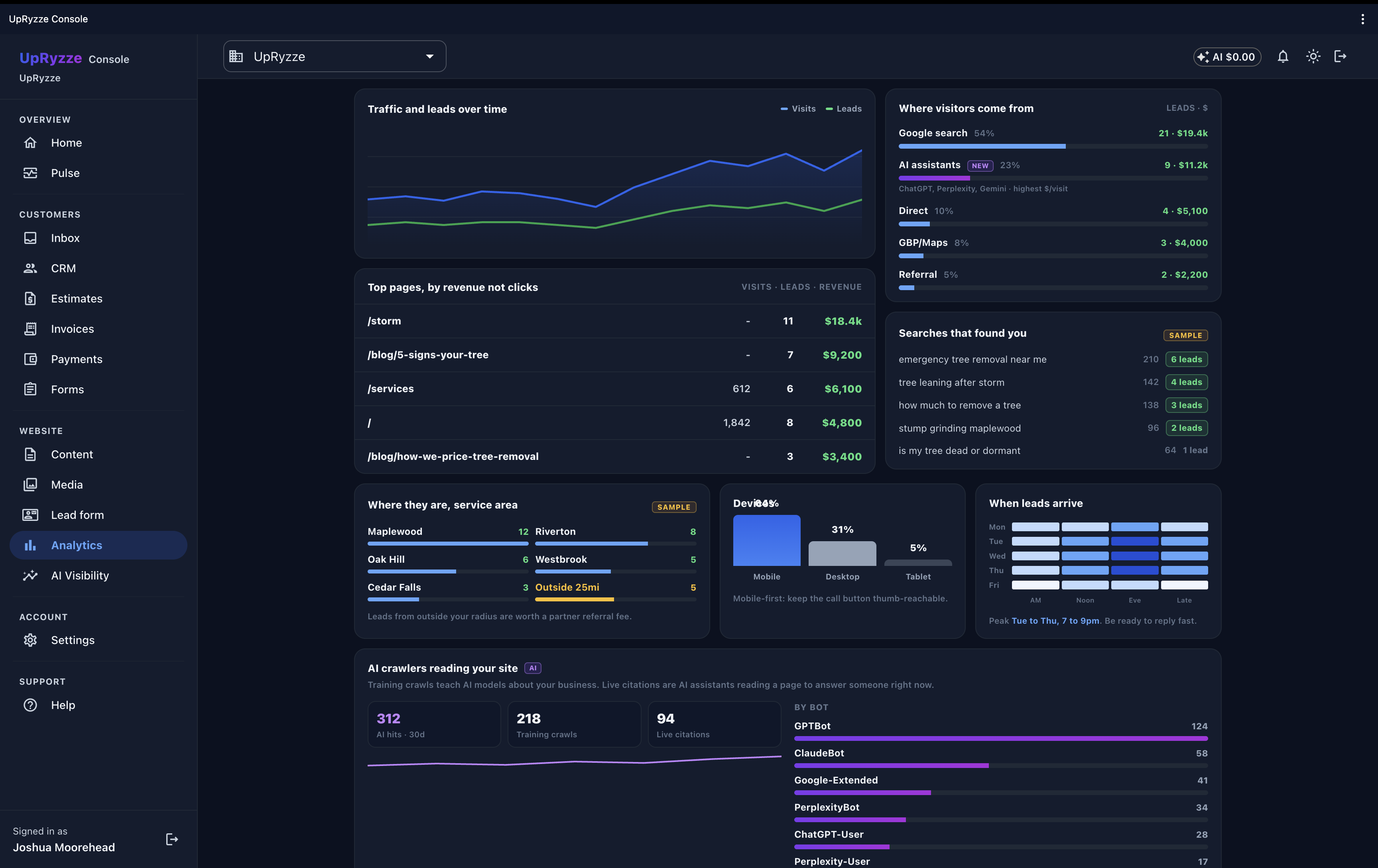This screenshot has width=1378, height=868.
Task: Click the Pulse monitor icon
Action: pos(30,173)
